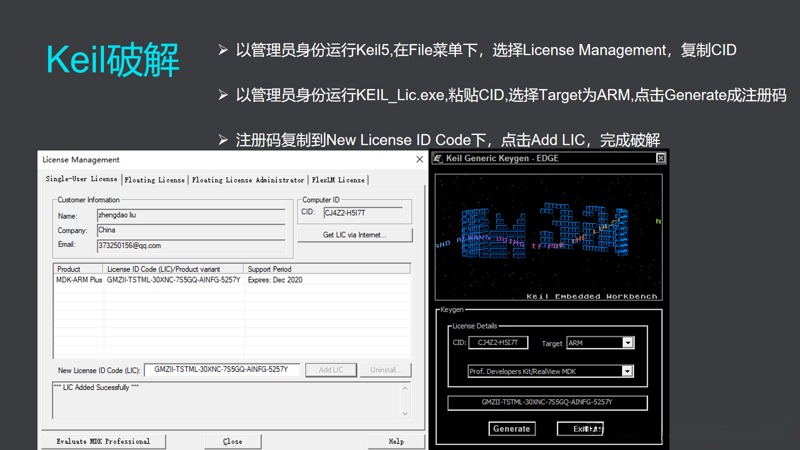This screenshot has height=450, width=800.
Task: Click the Email field in Customer Information
Action: 191,245
